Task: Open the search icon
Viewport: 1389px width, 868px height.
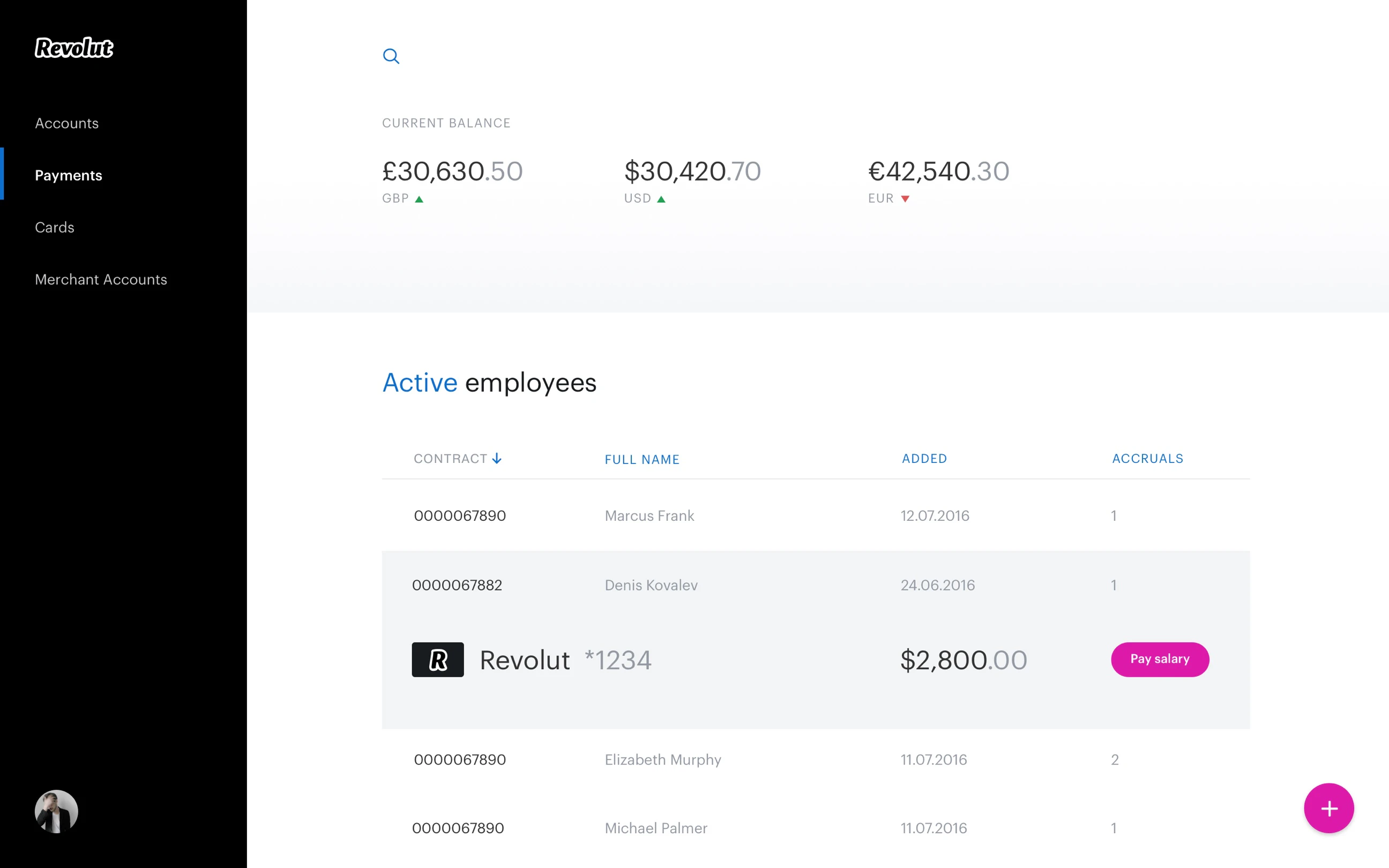Action: (x=391, y=56)
